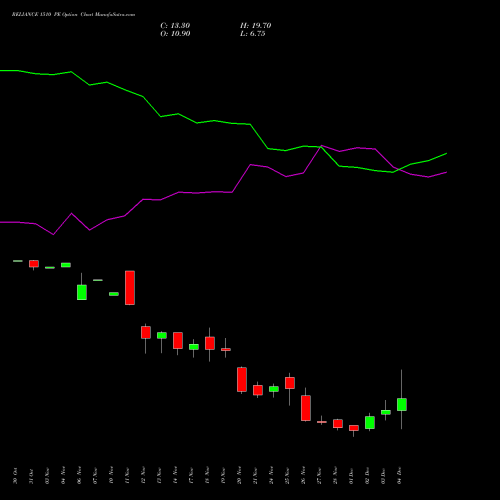Image resolution: width=500 pixels, height=500 pixels.
Task: Click the open value O: 10.90
Action: pyautogui.click(x=175, y=34)
